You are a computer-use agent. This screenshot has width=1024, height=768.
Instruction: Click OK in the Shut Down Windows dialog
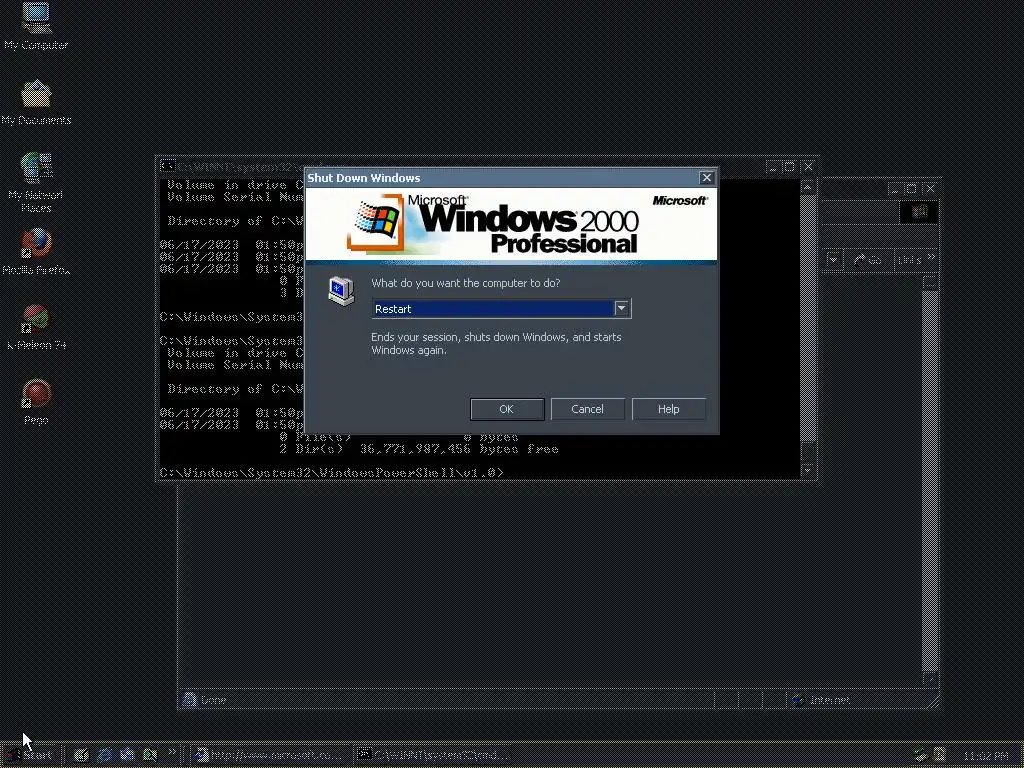point(507,409)
